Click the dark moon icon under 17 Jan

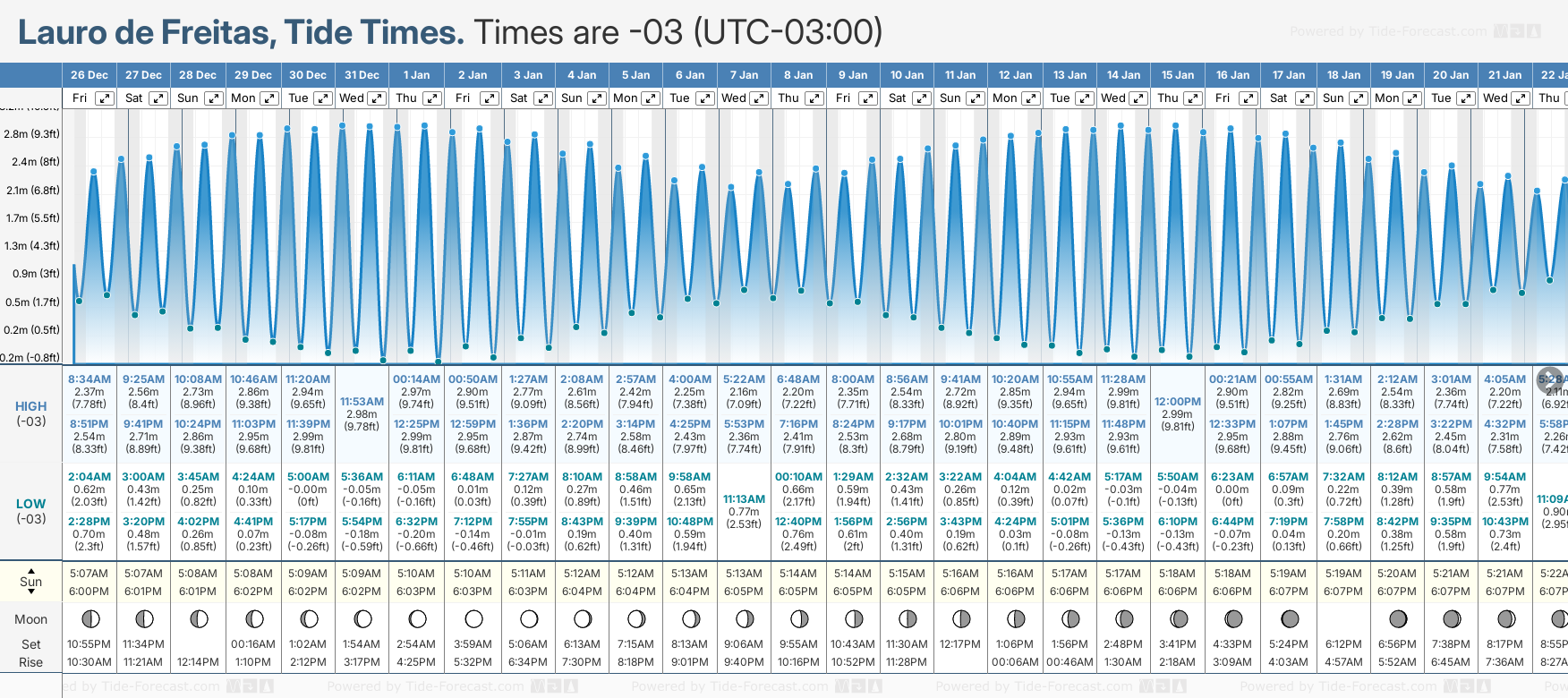[1290, 619]
